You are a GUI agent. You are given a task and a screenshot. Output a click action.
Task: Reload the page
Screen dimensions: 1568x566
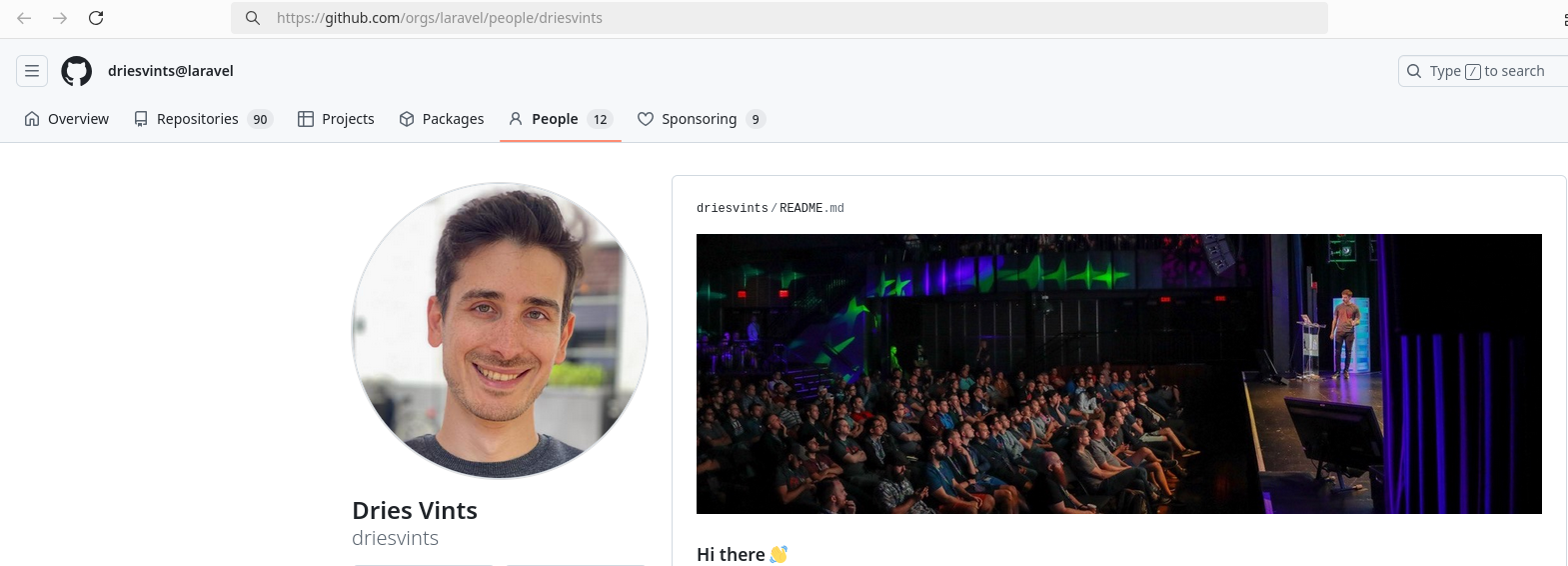pyautogui.click(x=96, y=18)
